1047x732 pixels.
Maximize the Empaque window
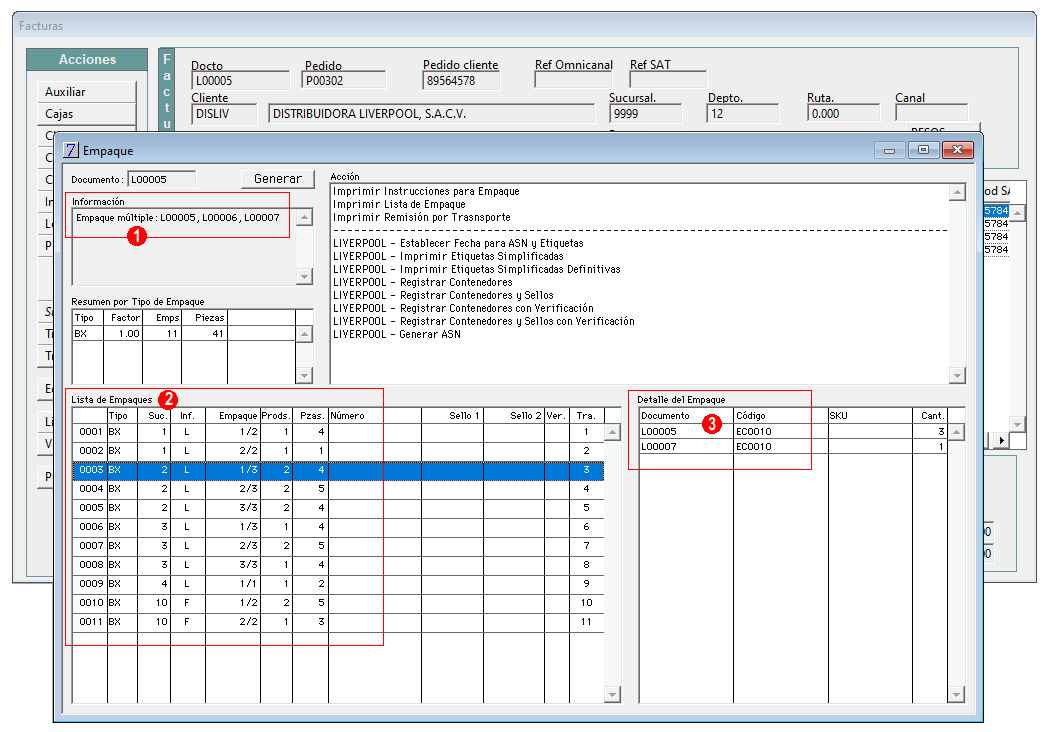coord(923,150)
